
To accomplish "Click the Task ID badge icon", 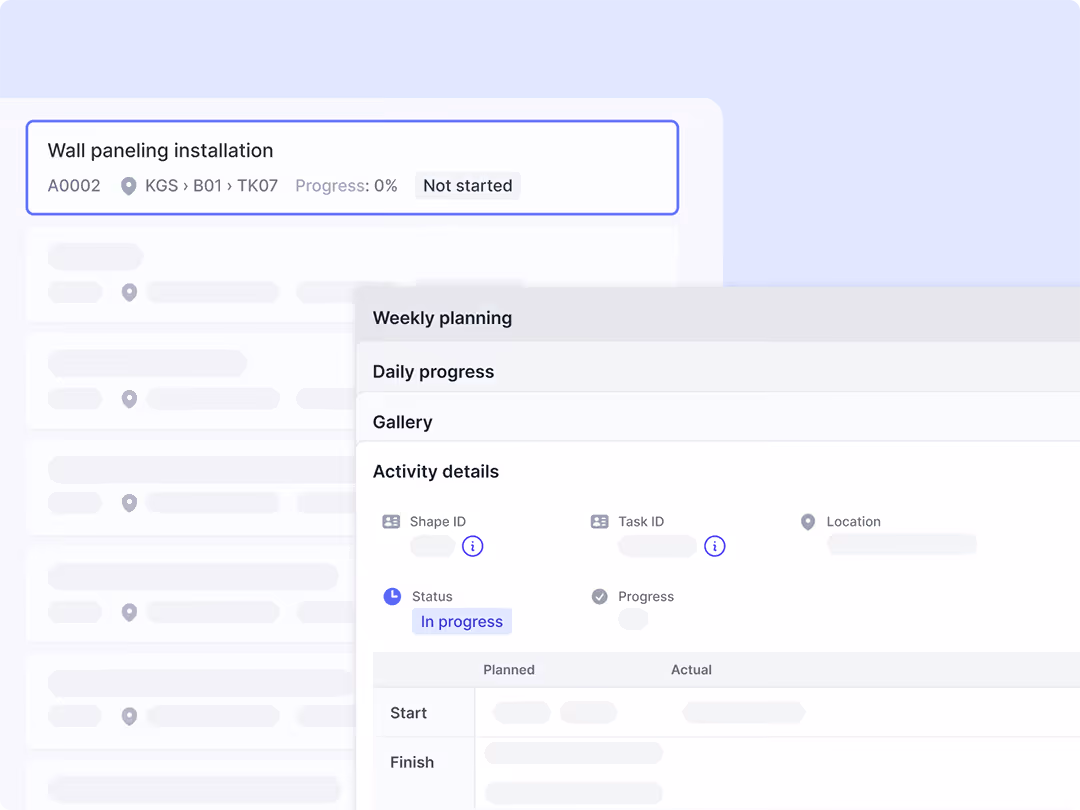I will click(x=600, y=521).
